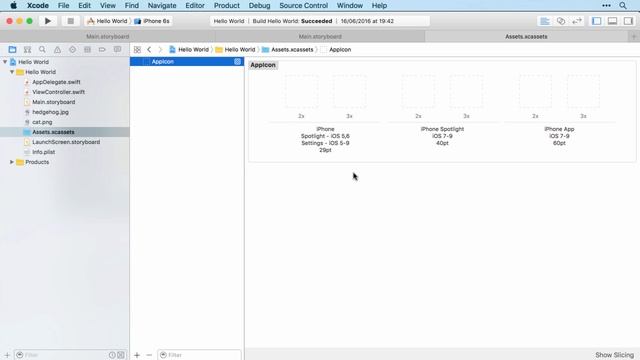Choose the iPhone 6s run destination
Image resolution: width=640 pixels, height=360 pixels.
pos(152,21)
